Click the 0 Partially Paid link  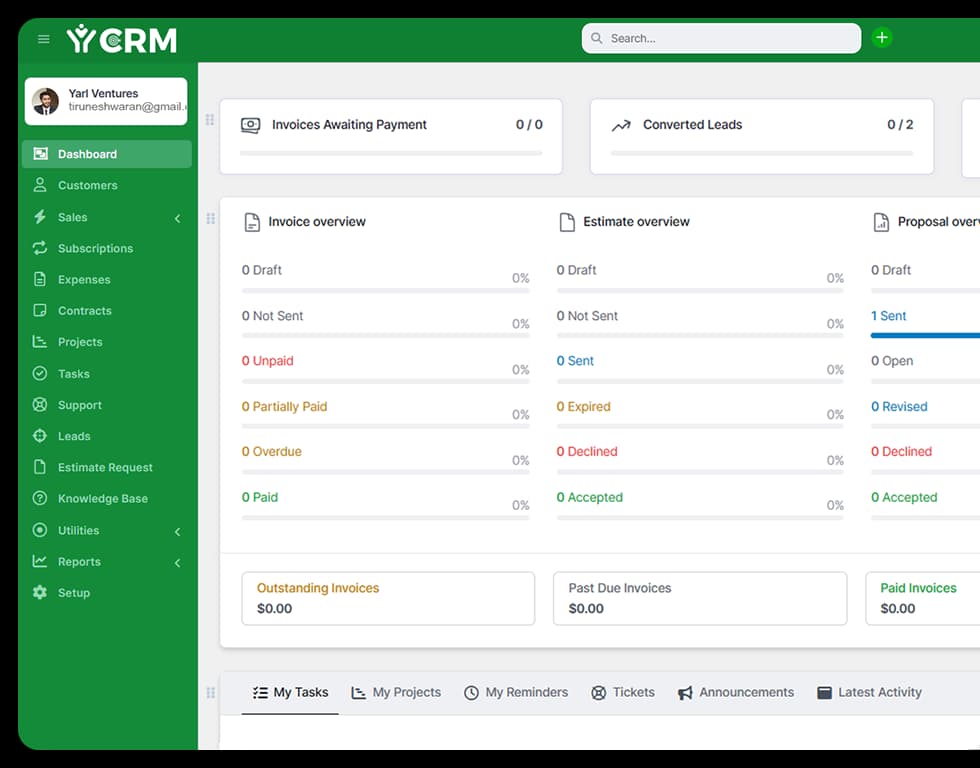point(284,407)
